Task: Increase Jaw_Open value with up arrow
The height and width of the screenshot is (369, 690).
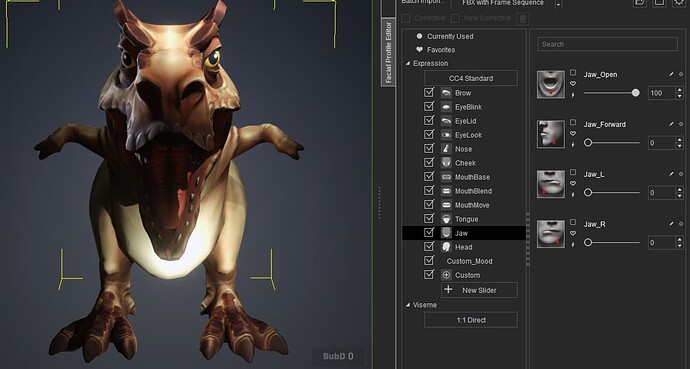Action: (679, 90)
